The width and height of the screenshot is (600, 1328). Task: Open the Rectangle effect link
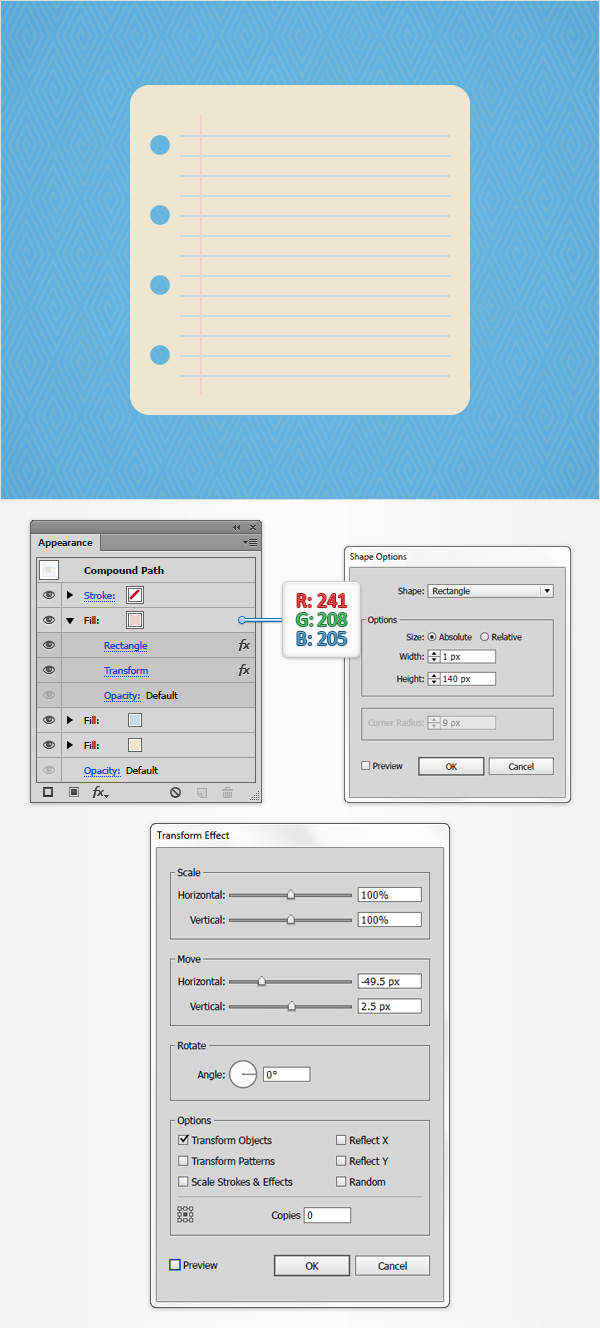125,646
